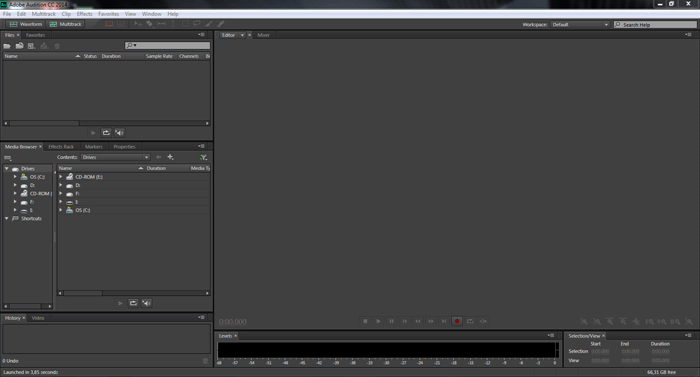Open the Favorites menu
Image resolution: width=700 pixels, height=377 pixels.
click(108, 14)
